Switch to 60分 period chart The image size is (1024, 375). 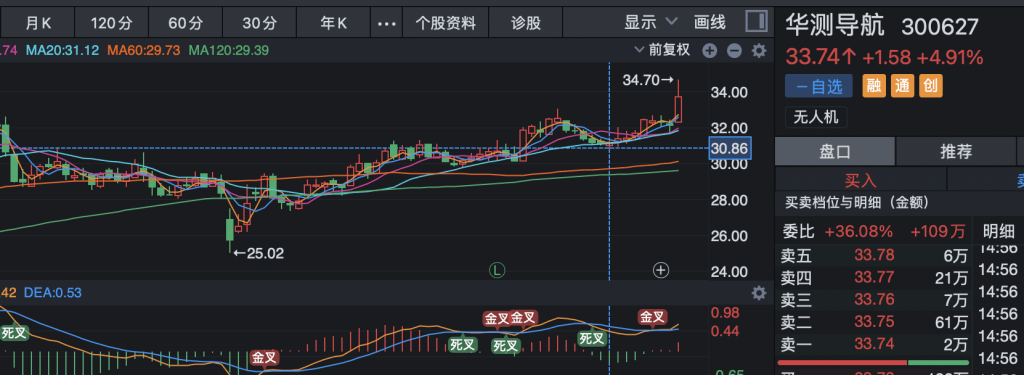pos(185,24)
